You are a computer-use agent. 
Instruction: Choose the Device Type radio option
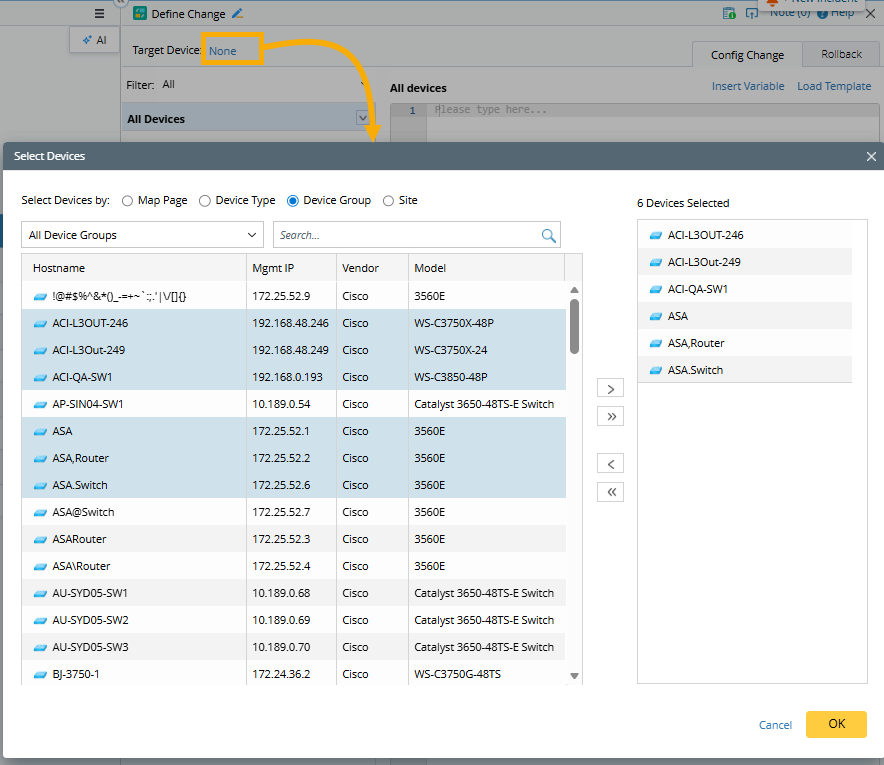tap(205, 201)
